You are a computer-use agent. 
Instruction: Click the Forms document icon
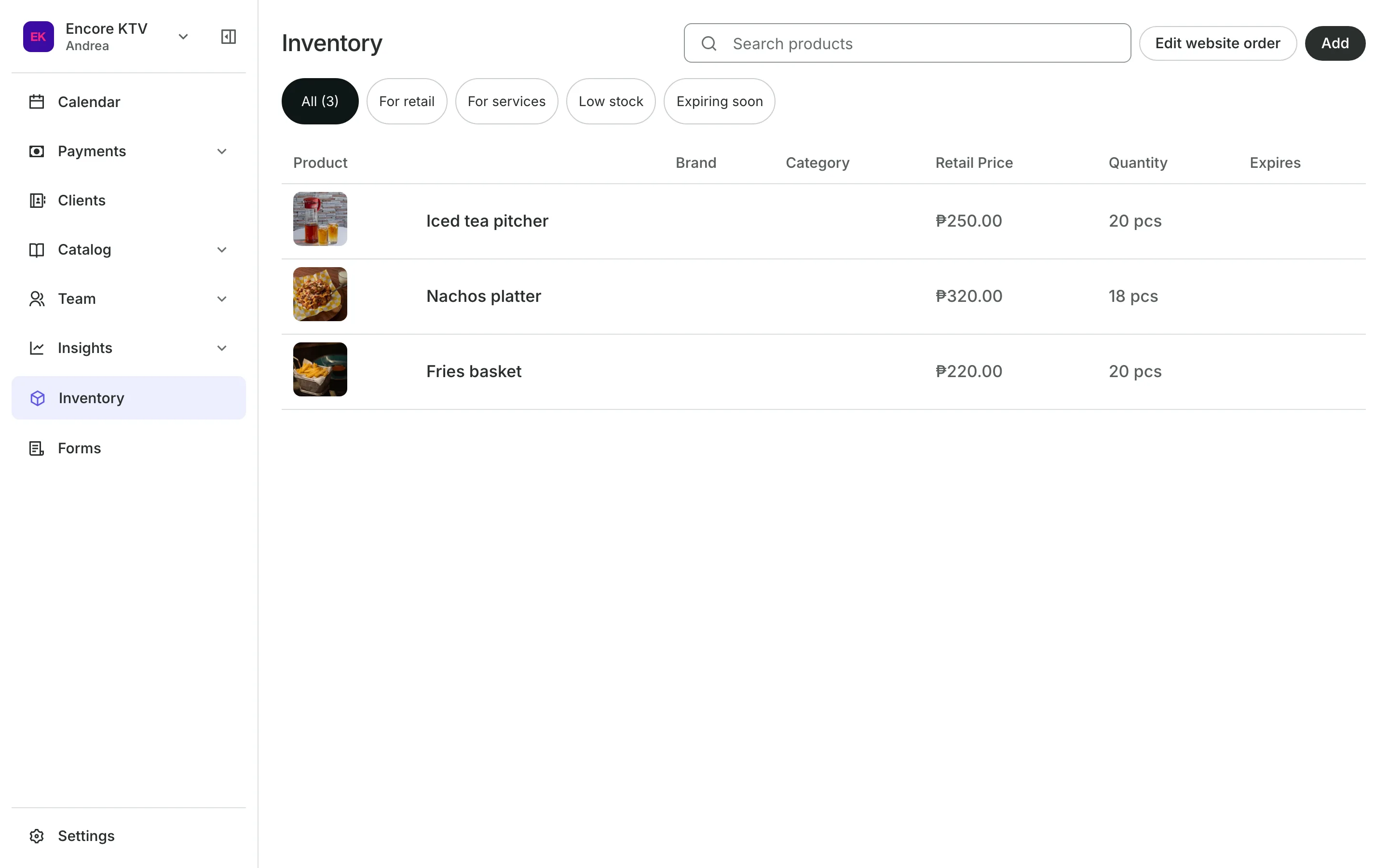(37, 448)
